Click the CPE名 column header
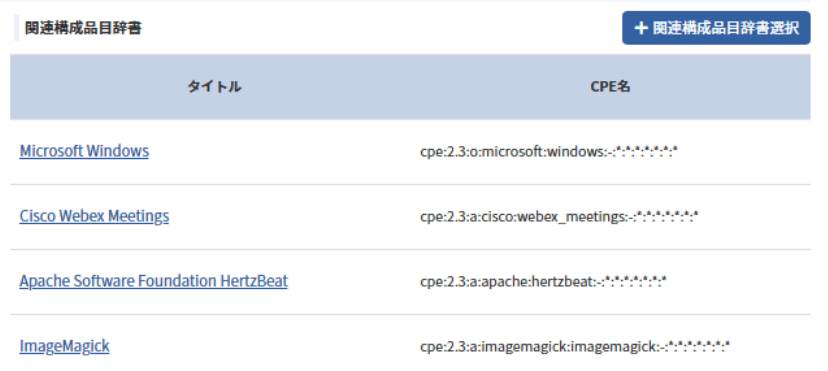 click(610, 87)
